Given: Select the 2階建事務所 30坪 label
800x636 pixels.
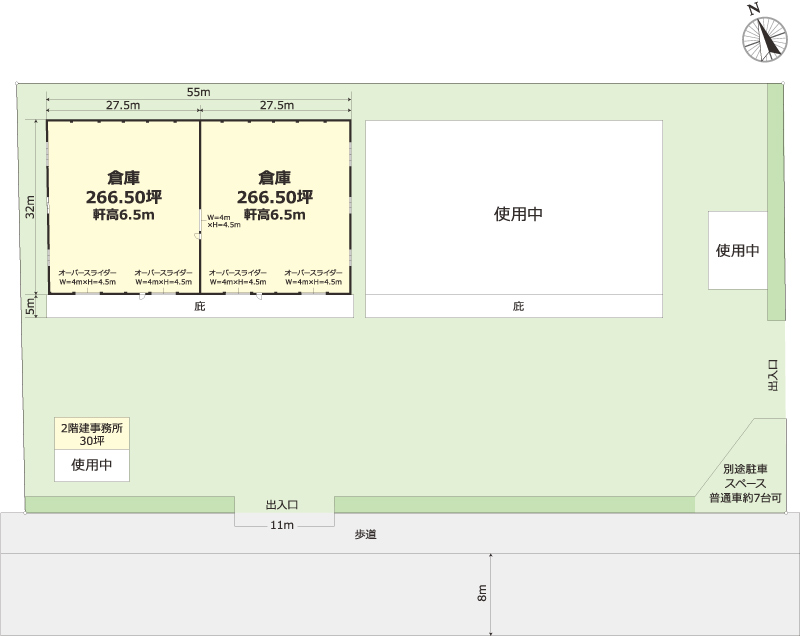Looking at the screenshot, I should 92,434.
